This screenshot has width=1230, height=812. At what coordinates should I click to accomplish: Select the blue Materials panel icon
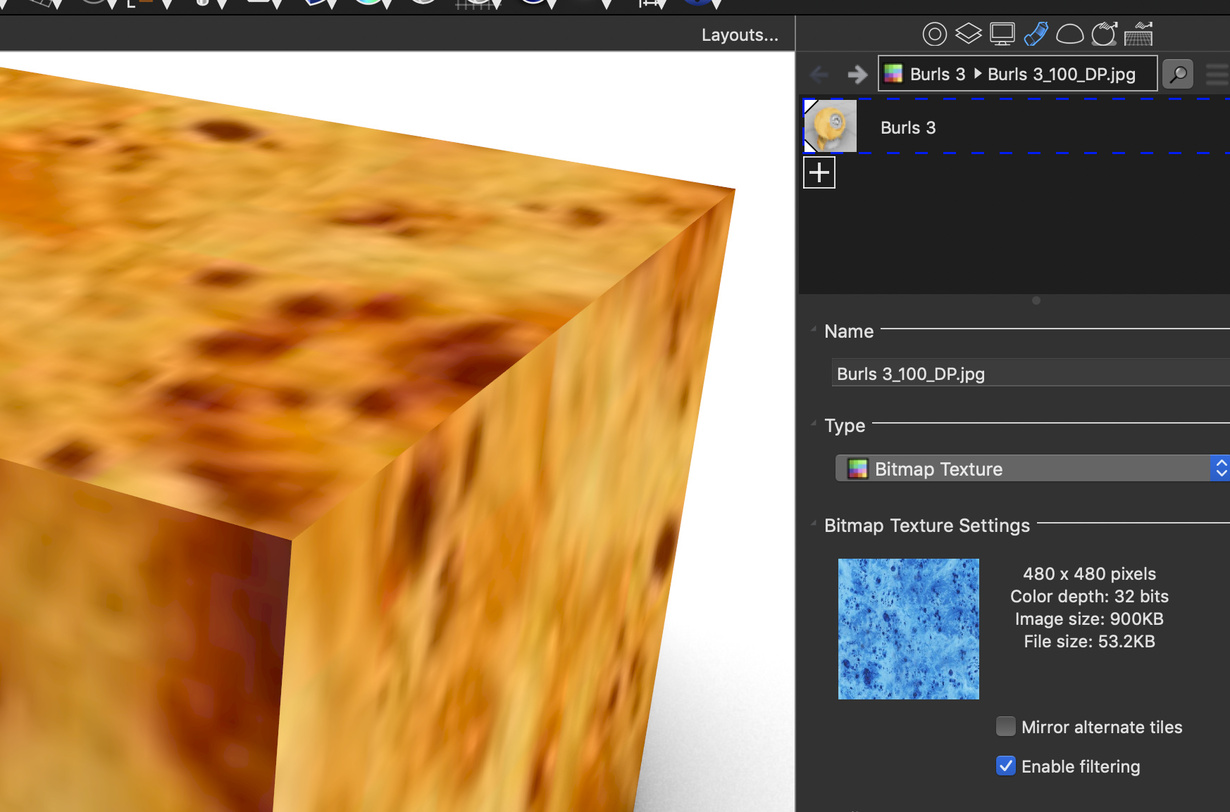1036,34
